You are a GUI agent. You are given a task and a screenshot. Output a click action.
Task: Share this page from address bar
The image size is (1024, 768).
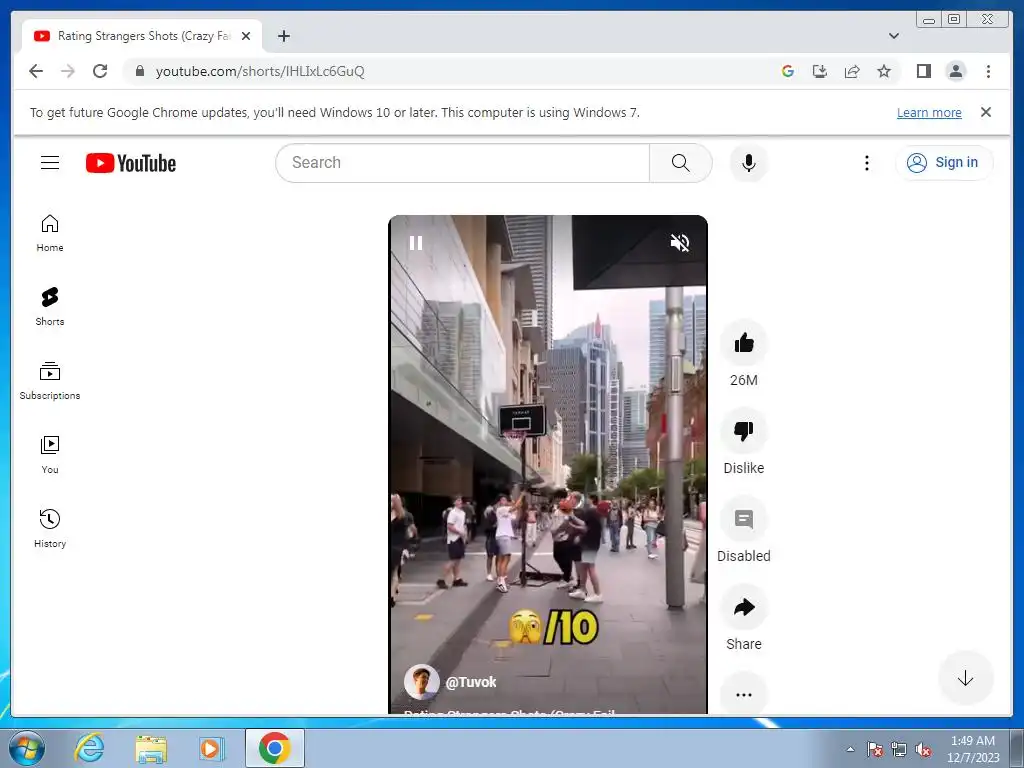pyautogui.click(x=852, y=71)
